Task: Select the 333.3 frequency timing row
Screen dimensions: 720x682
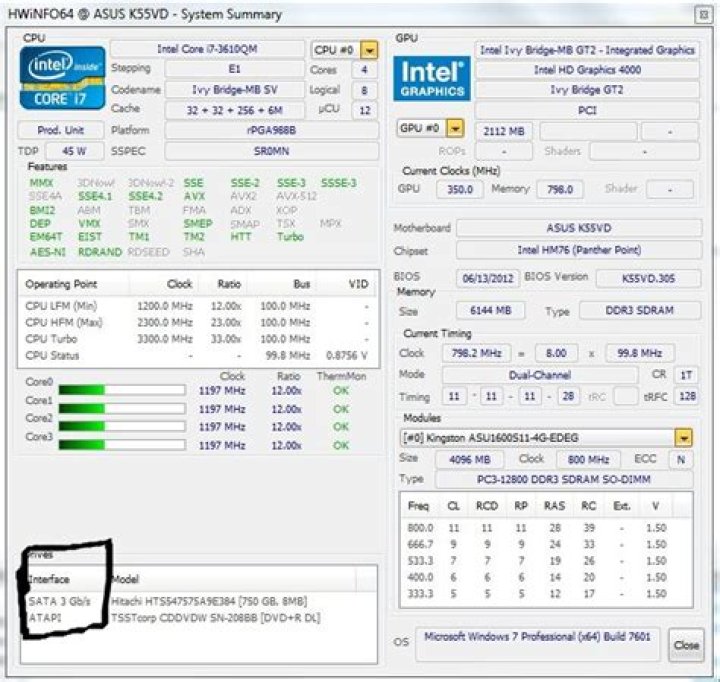Action: click(x=546, y=594)
